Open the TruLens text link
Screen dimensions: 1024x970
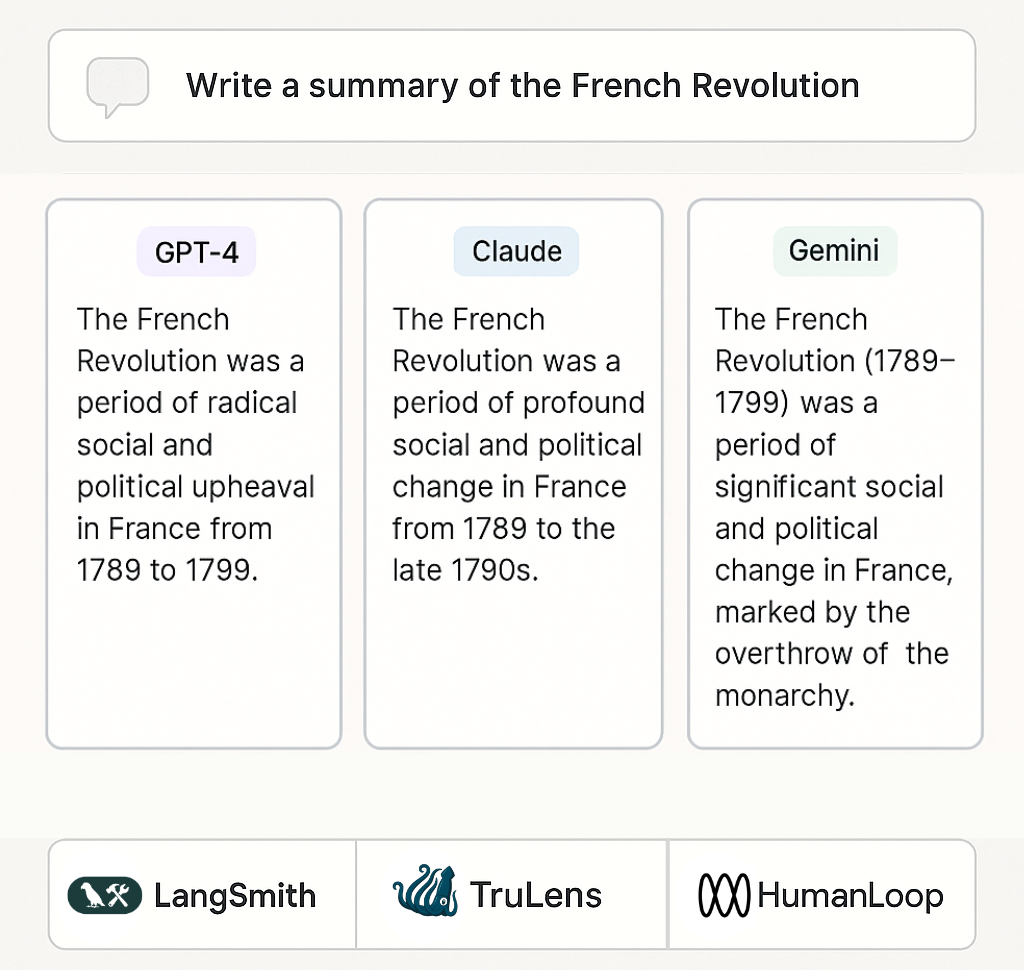(x=536, y=895)
